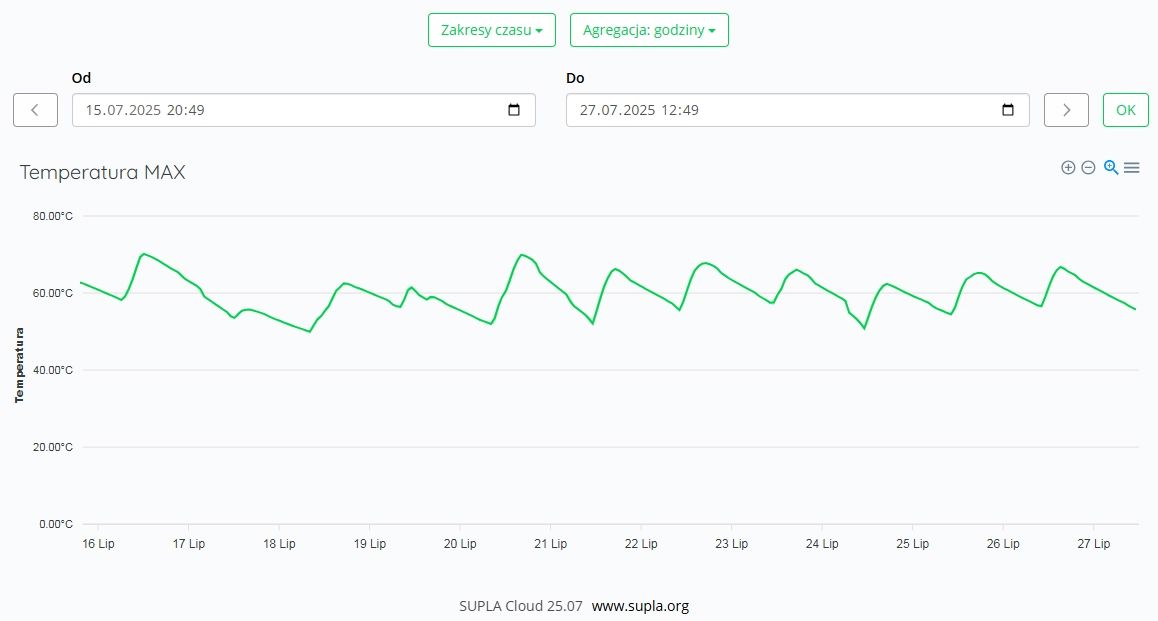Open calendar picker in Od field
Image resolution: width=1158 pixels, height=621 pixels.
pos(514,110)
